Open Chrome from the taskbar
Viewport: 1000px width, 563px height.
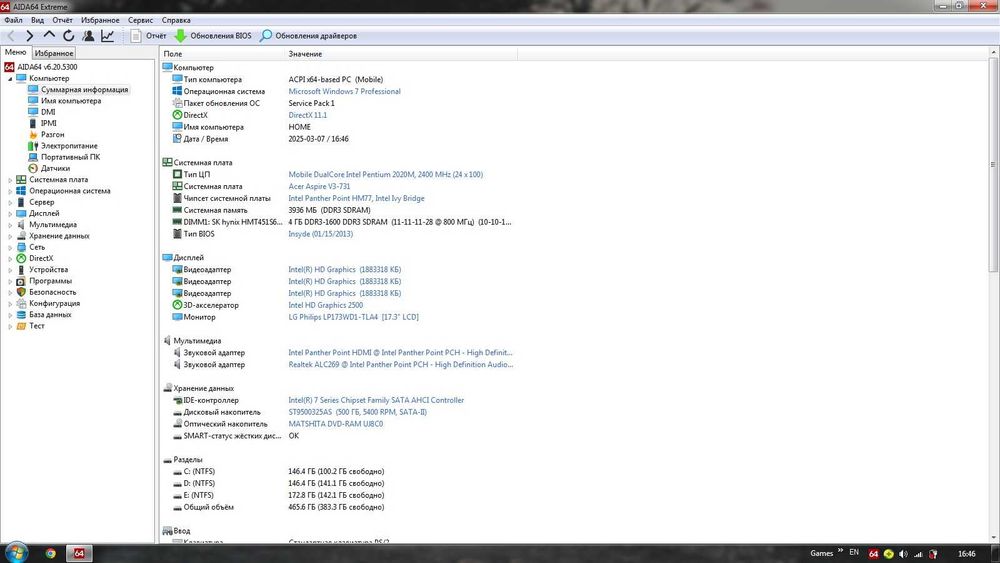(x=50, y=553)
